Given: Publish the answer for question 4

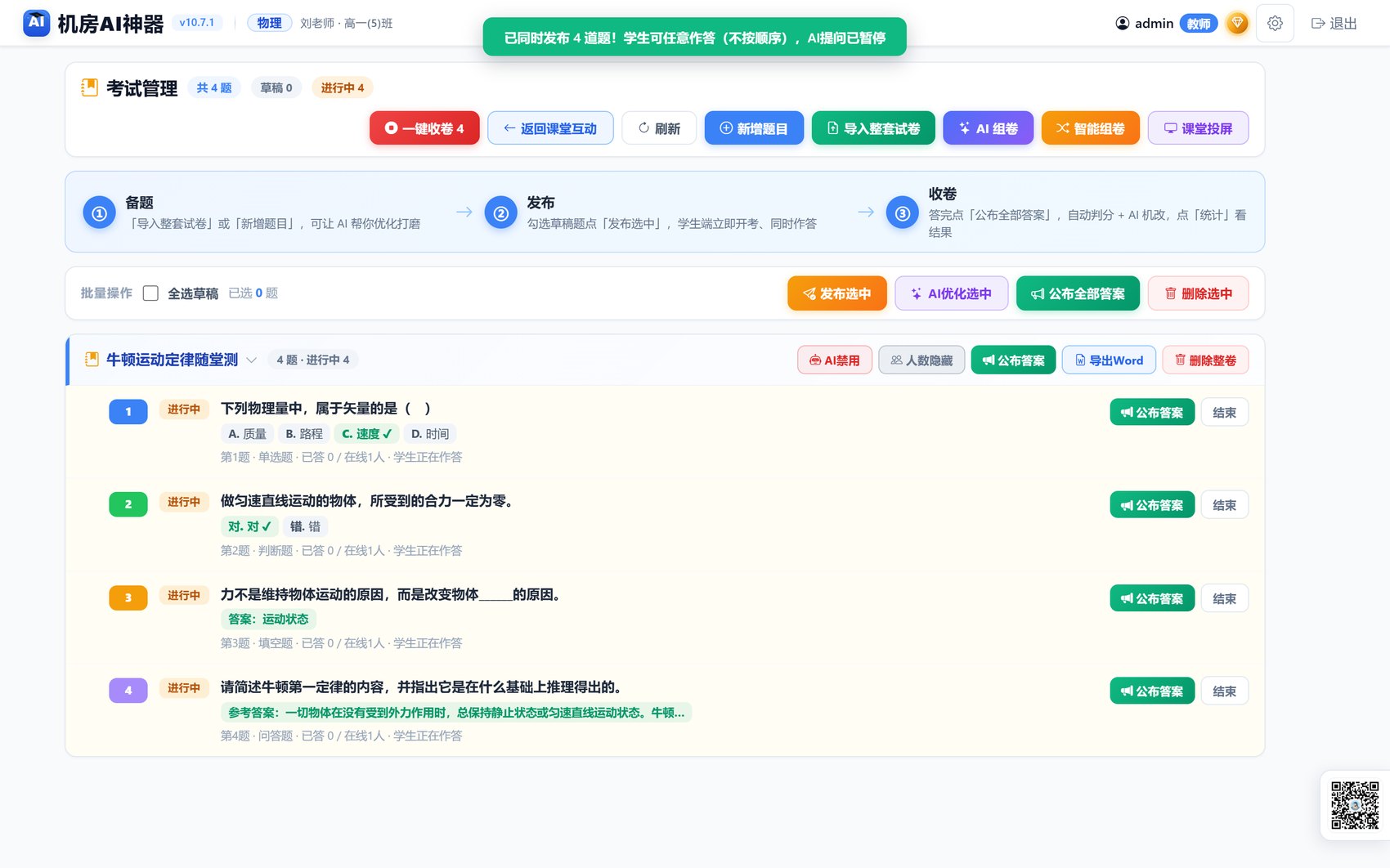Looking at the screenshot, I should click(x=1152, y=691).
